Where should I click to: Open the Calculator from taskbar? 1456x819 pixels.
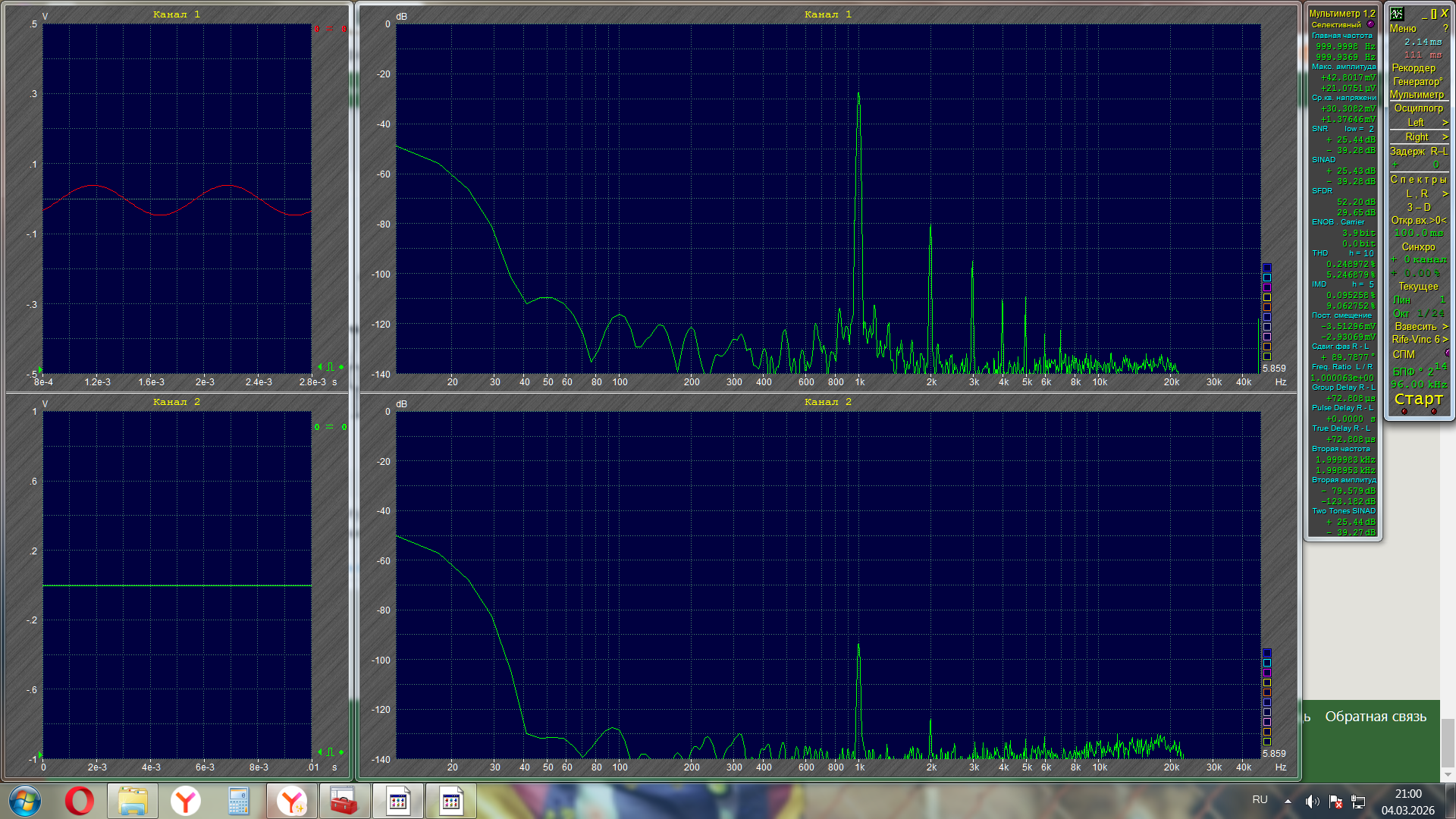coord(238,801)
